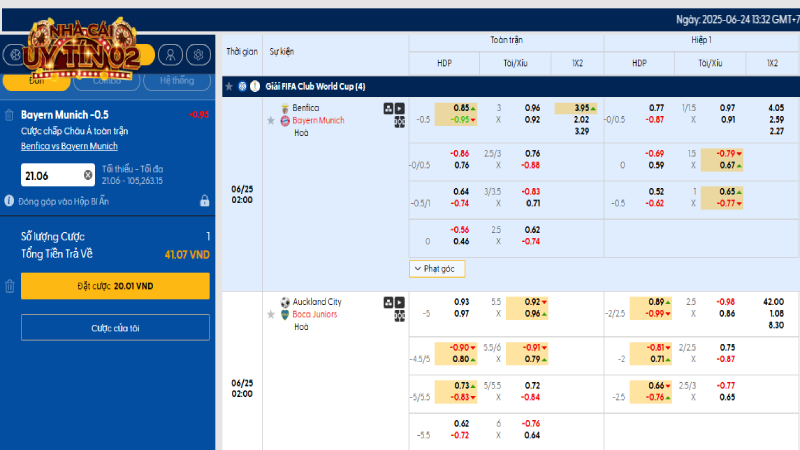Viewport: 800px width, 450px height.
Task: Select highlighted handicap odds -0.90
Action: pyautogui.click(x=459, y=347)
